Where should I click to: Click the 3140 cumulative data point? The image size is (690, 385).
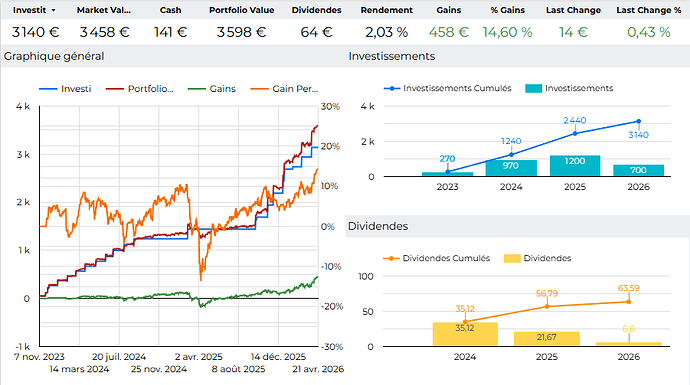pyautogui.click(x=639, y=121)
